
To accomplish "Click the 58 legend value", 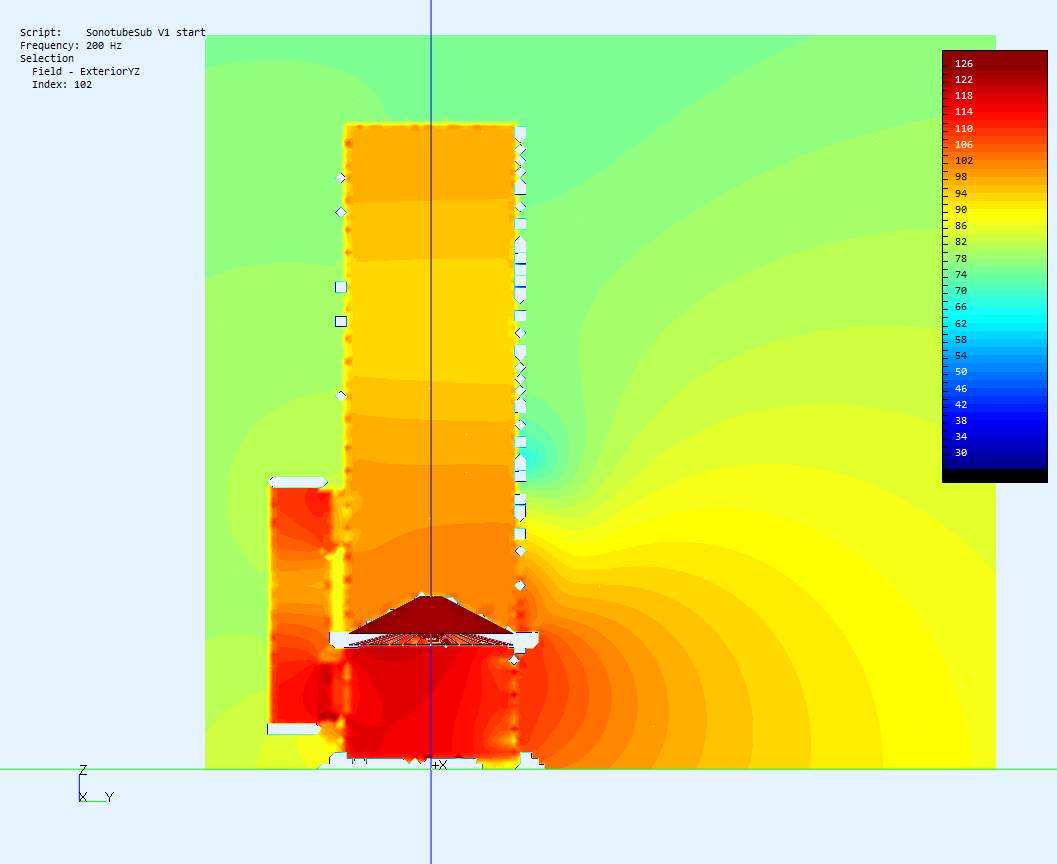I will click(961, 339).
